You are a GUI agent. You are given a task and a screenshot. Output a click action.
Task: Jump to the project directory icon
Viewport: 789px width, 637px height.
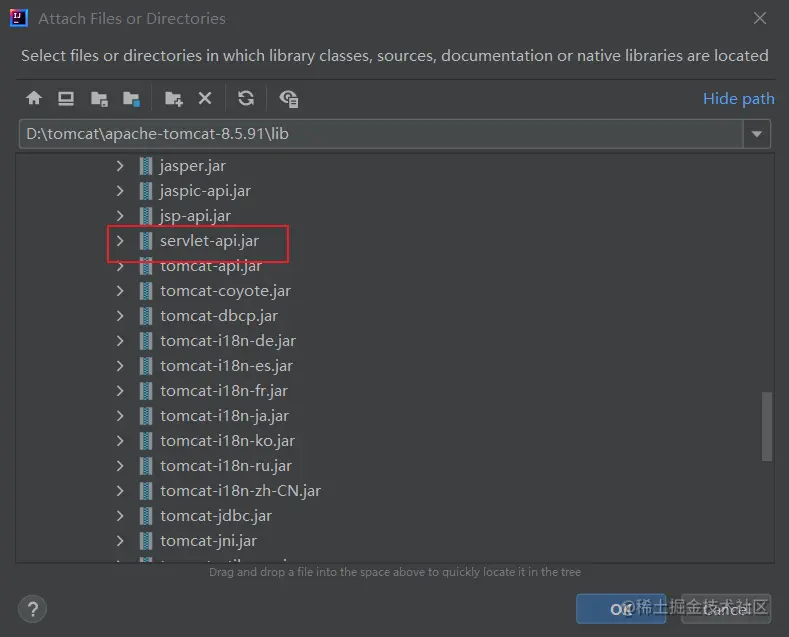click(99, 99)
